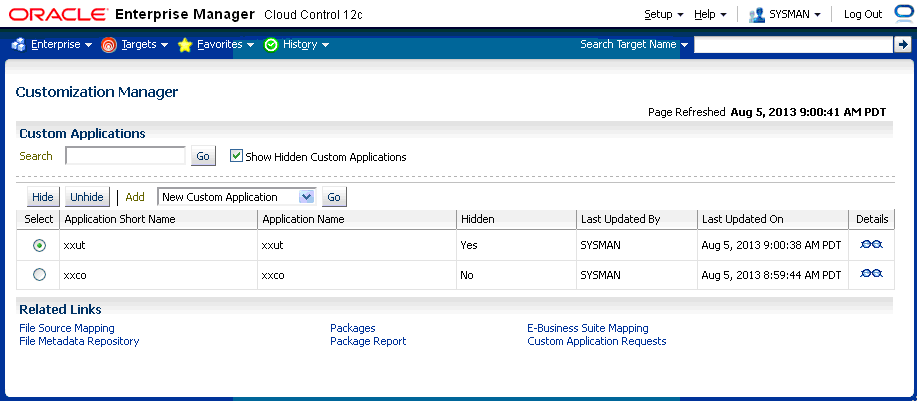
Task: Click the Select column header
Action: pos(39,219)
